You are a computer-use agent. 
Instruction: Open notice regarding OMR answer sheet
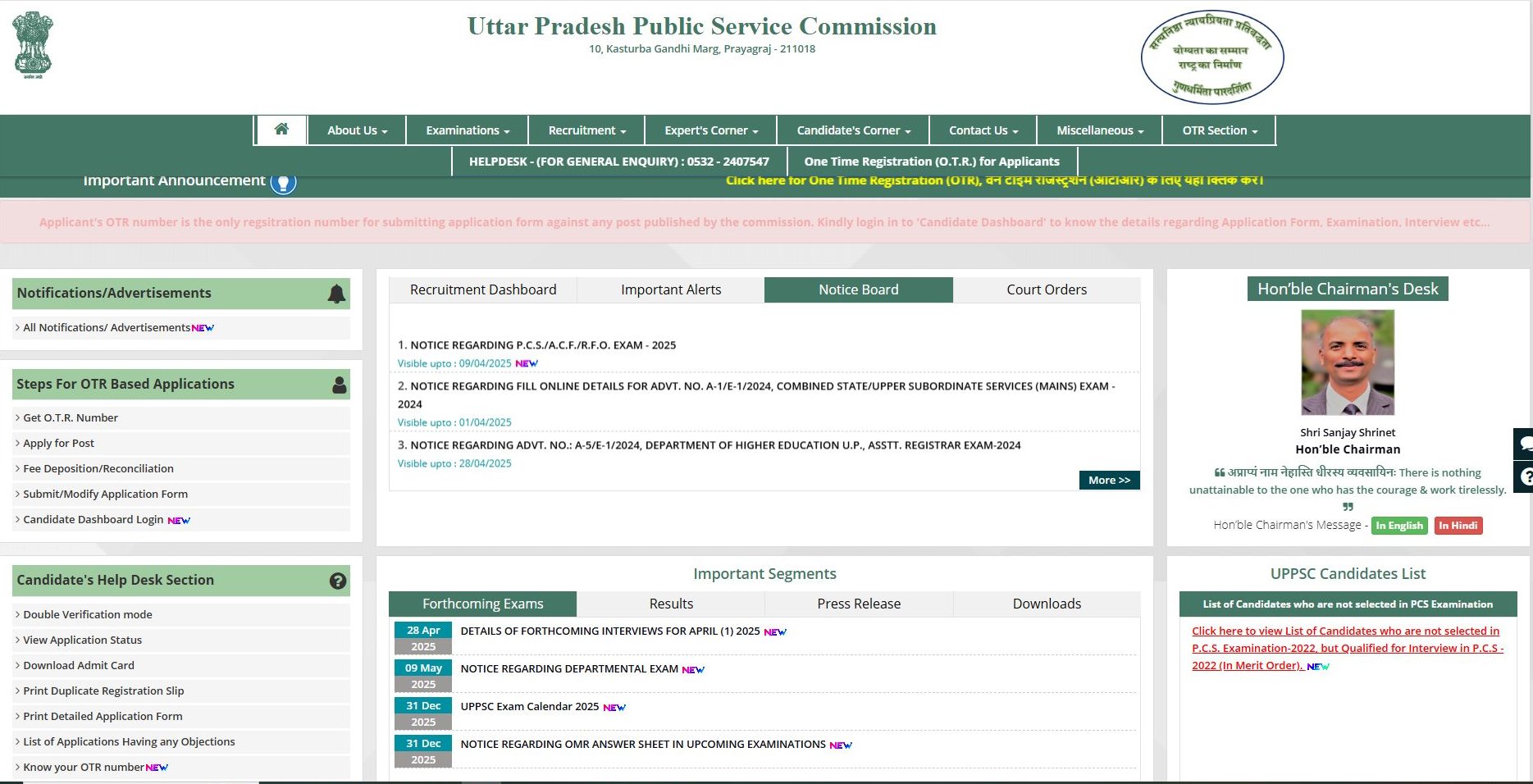point(643,745)
